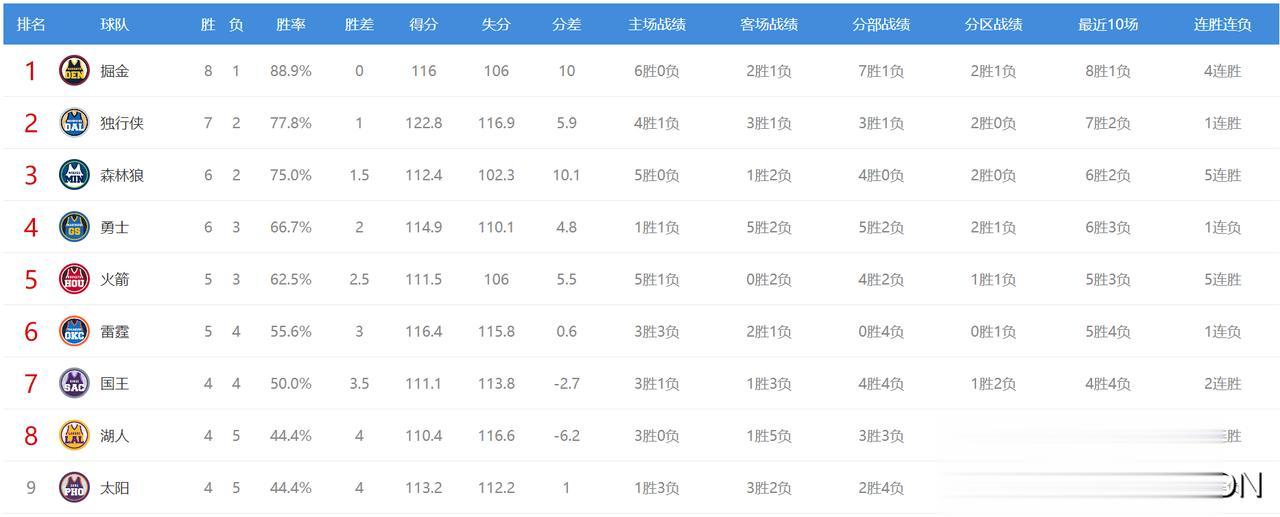The height and width of the screenshot is (517, 1280).
Task: Click the 102.3 points allowed cell
Action: 496,175
